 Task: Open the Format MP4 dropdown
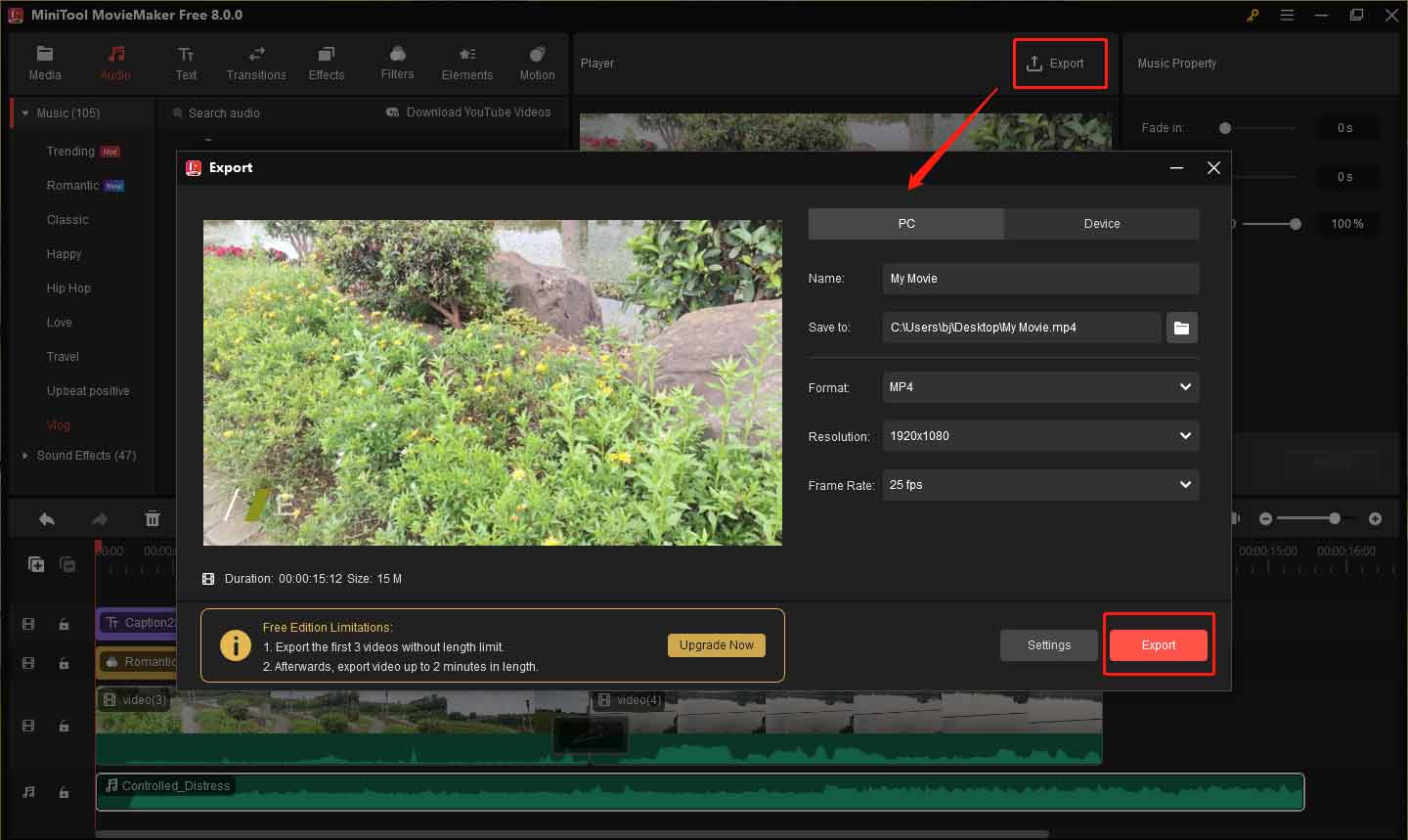point(1040,387)
